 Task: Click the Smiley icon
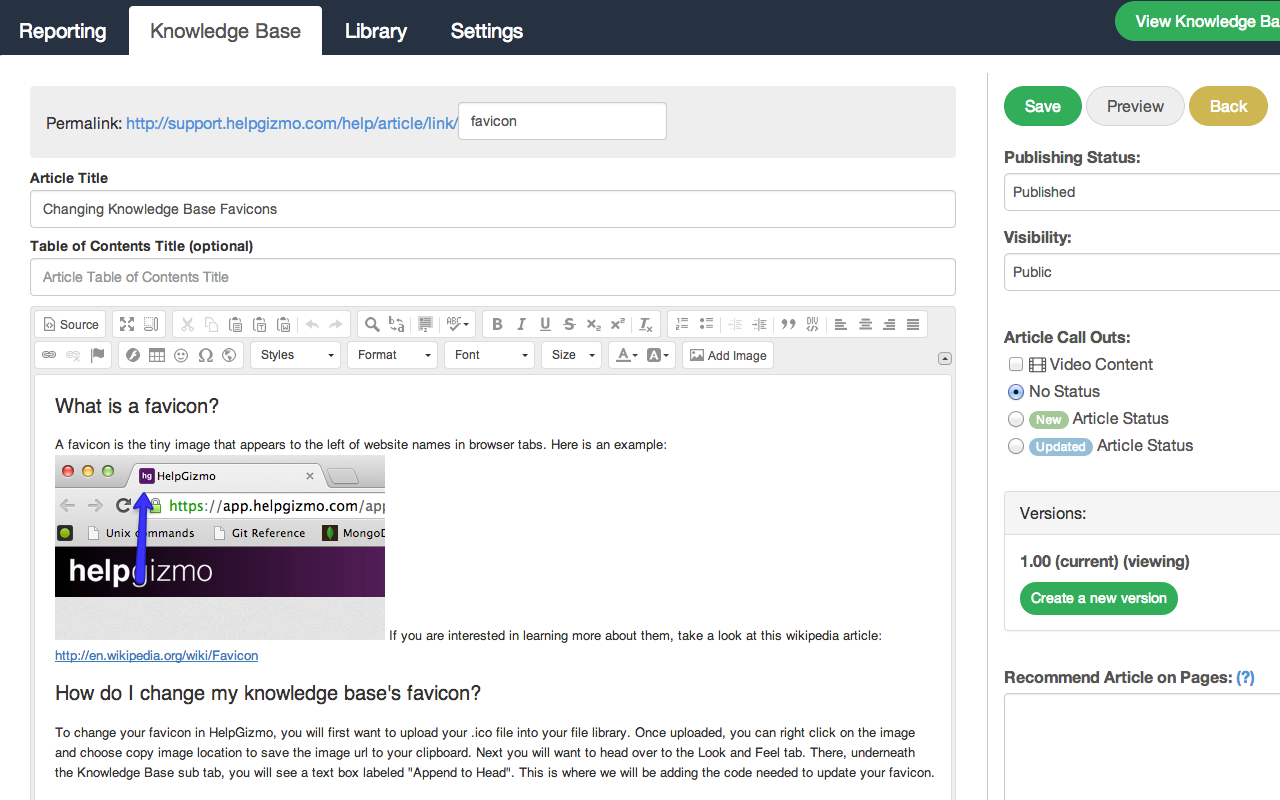181,355
